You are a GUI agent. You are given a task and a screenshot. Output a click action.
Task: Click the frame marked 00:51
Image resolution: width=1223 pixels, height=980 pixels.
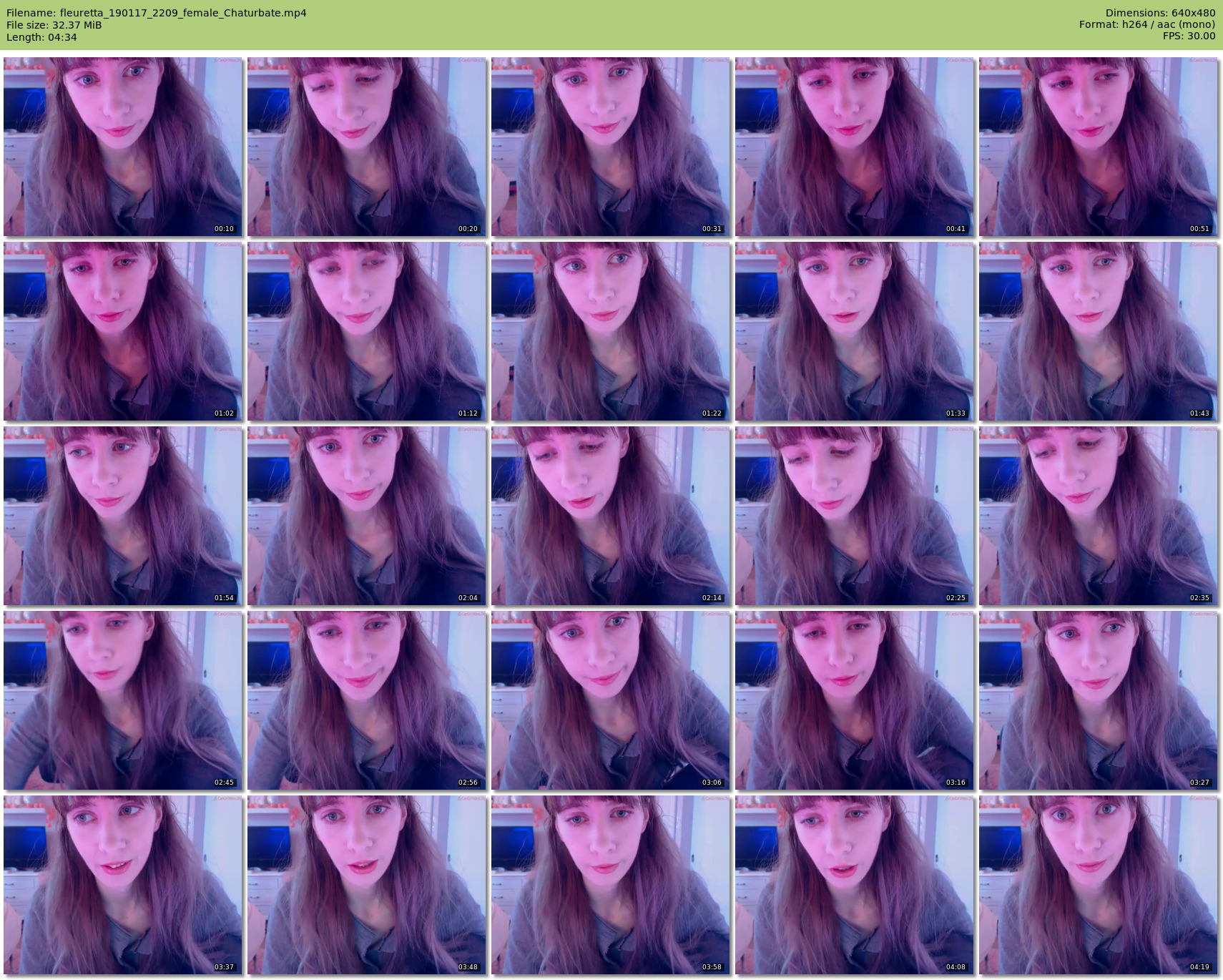[x=1098, y=147]
